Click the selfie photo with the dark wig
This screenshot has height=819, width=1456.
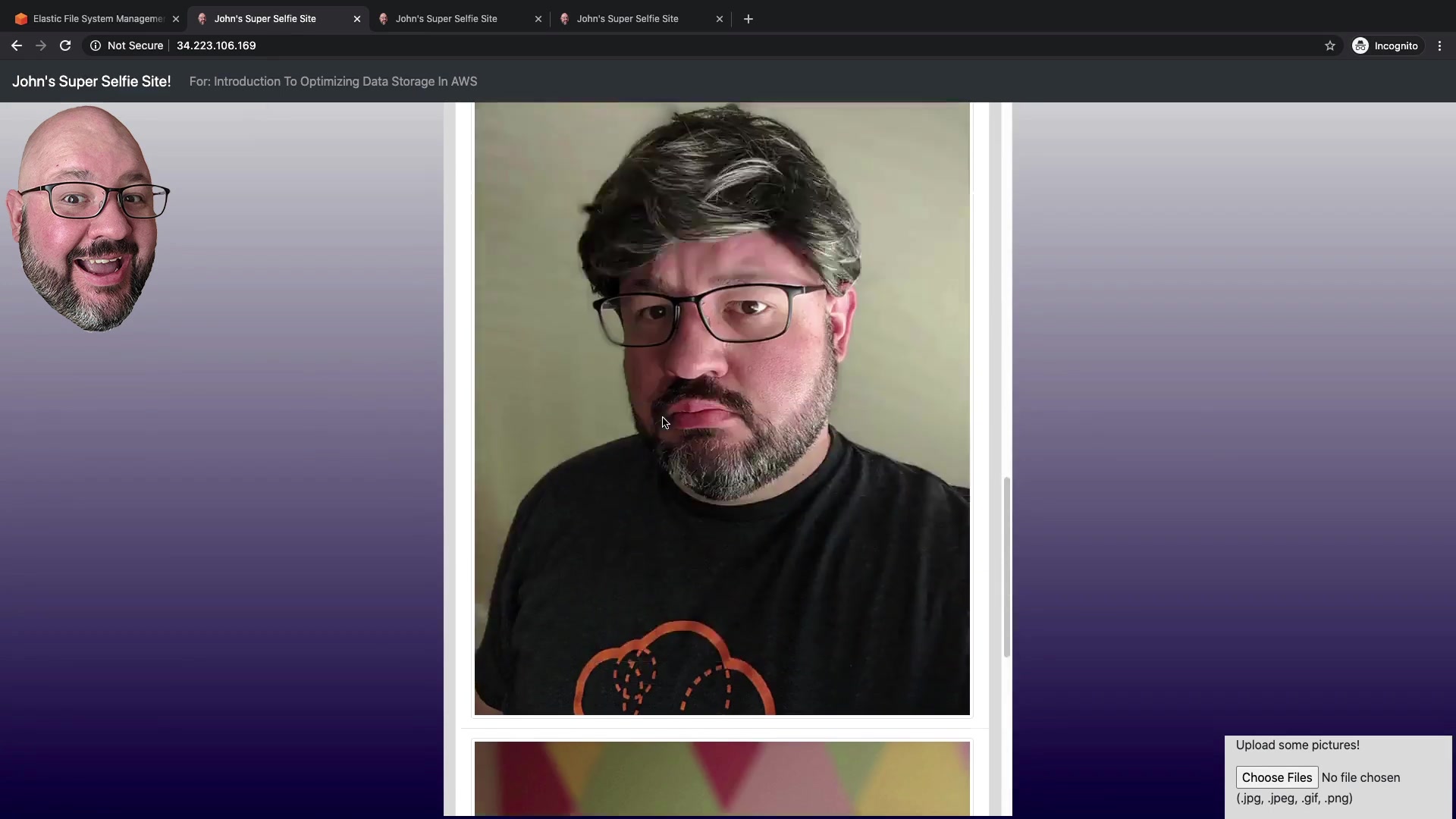(721, 409)
